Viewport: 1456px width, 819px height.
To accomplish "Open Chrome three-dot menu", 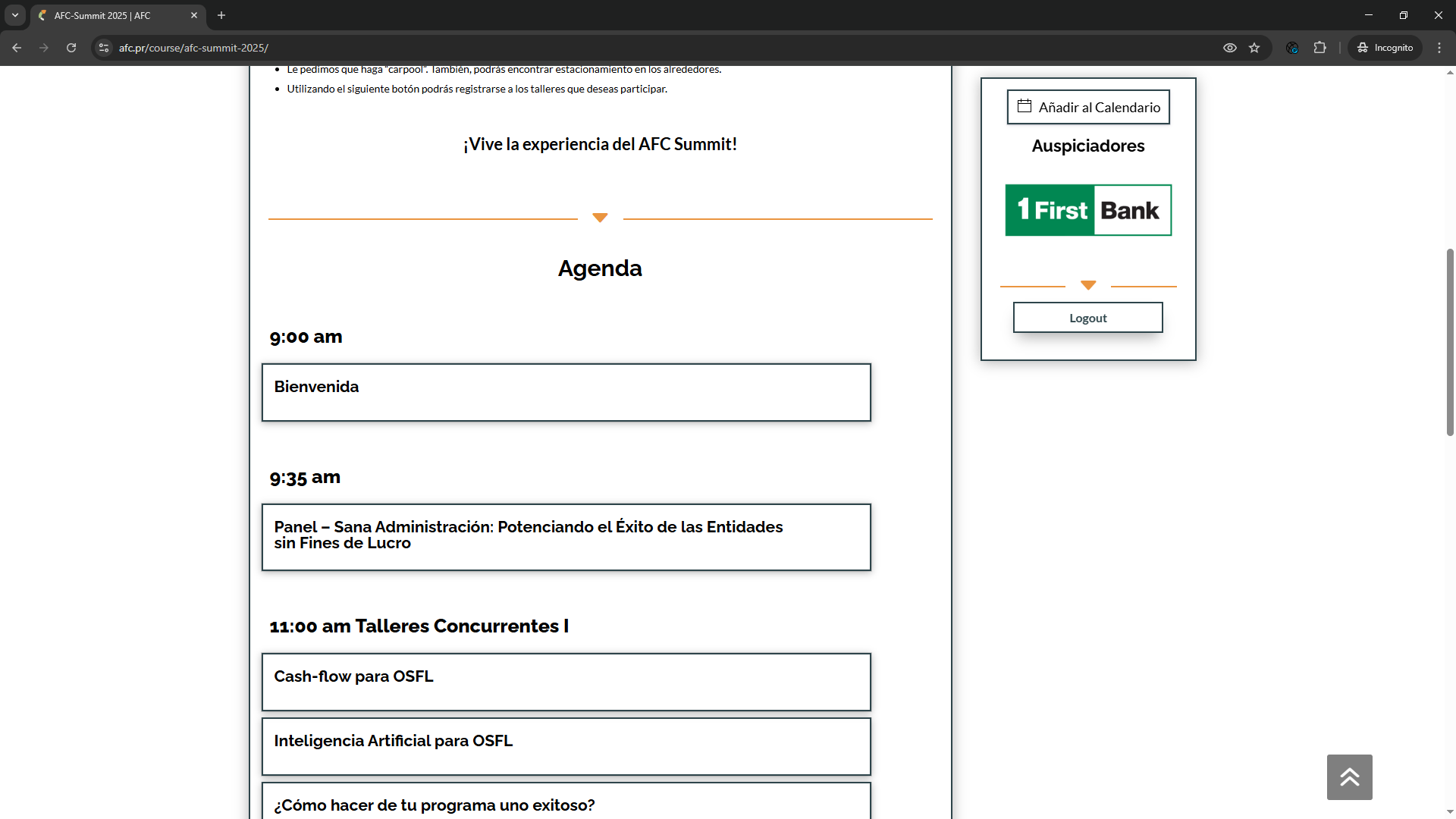I will 1439,48.
